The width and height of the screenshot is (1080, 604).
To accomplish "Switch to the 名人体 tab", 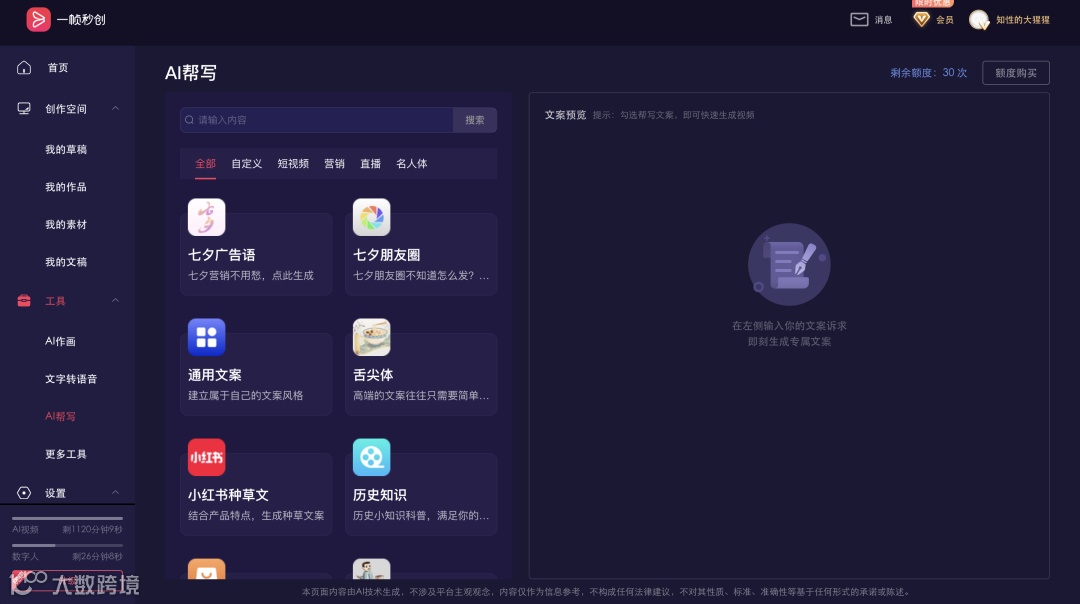I will (x=411, y=164).
